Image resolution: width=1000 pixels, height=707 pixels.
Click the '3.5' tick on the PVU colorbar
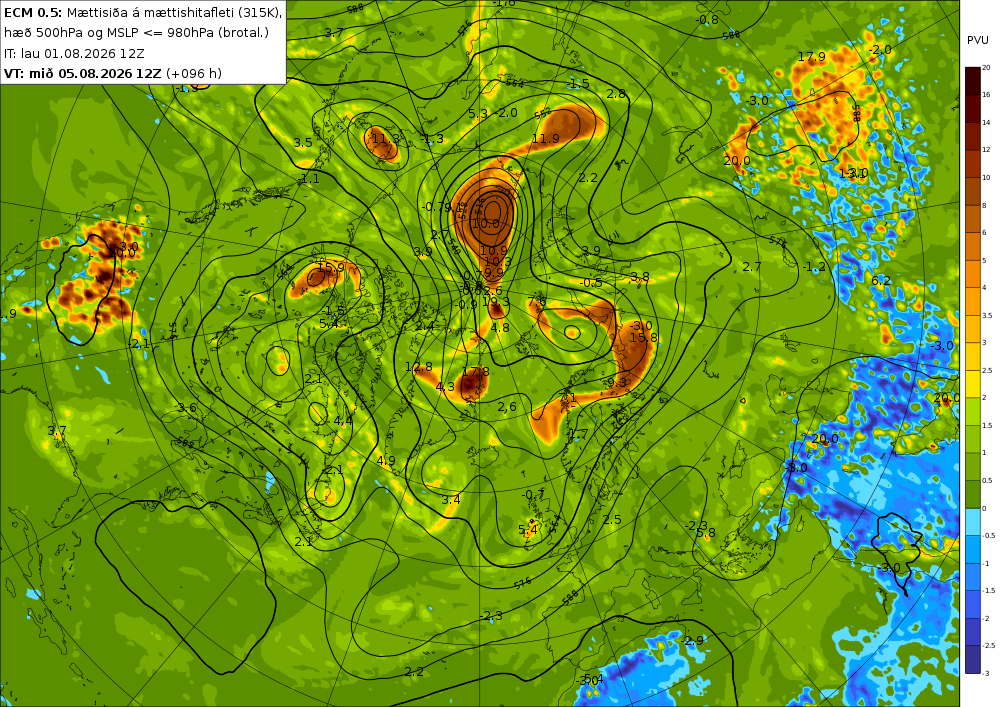pos(987,315)
